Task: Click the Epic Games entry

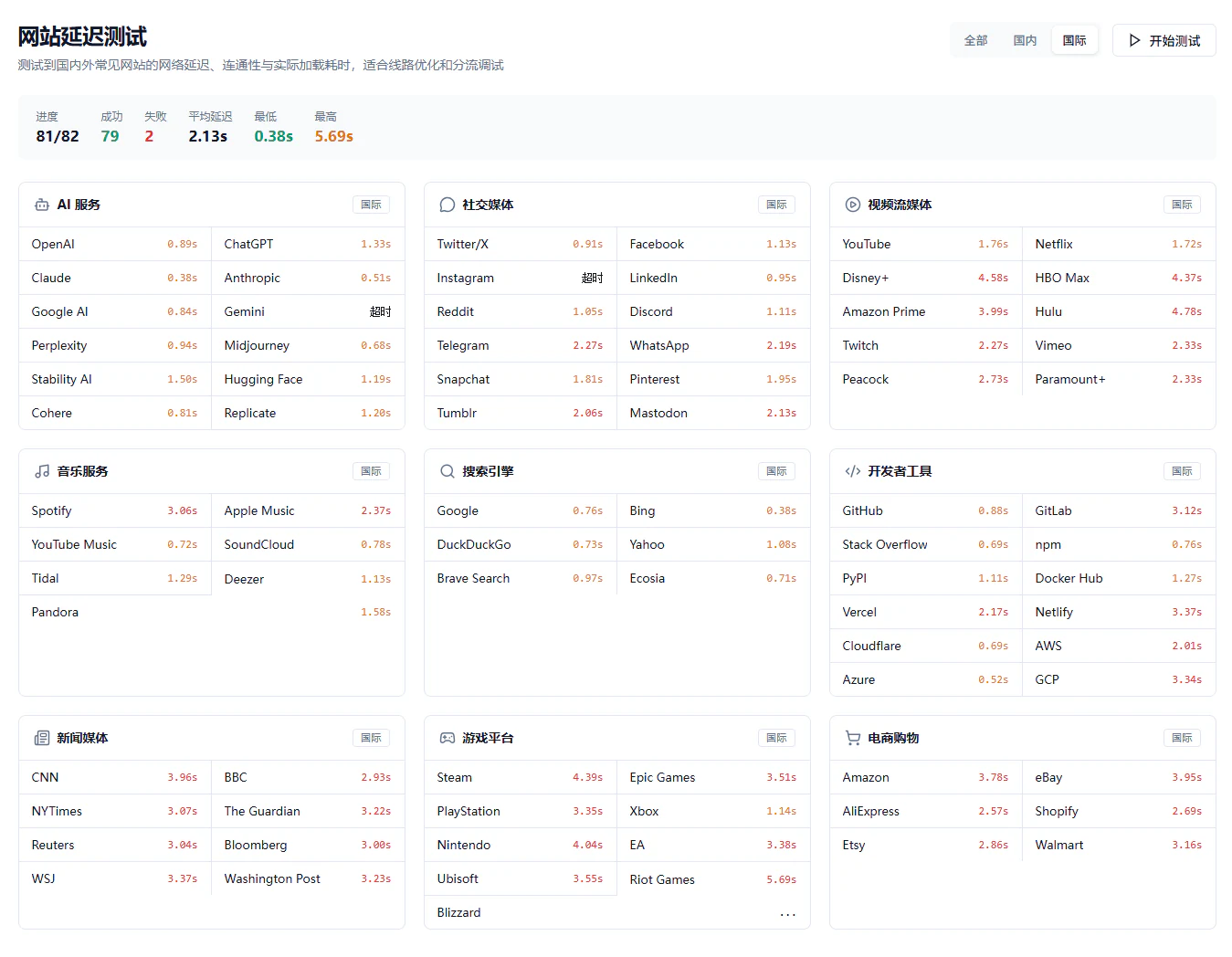Action: pos(713,777)
